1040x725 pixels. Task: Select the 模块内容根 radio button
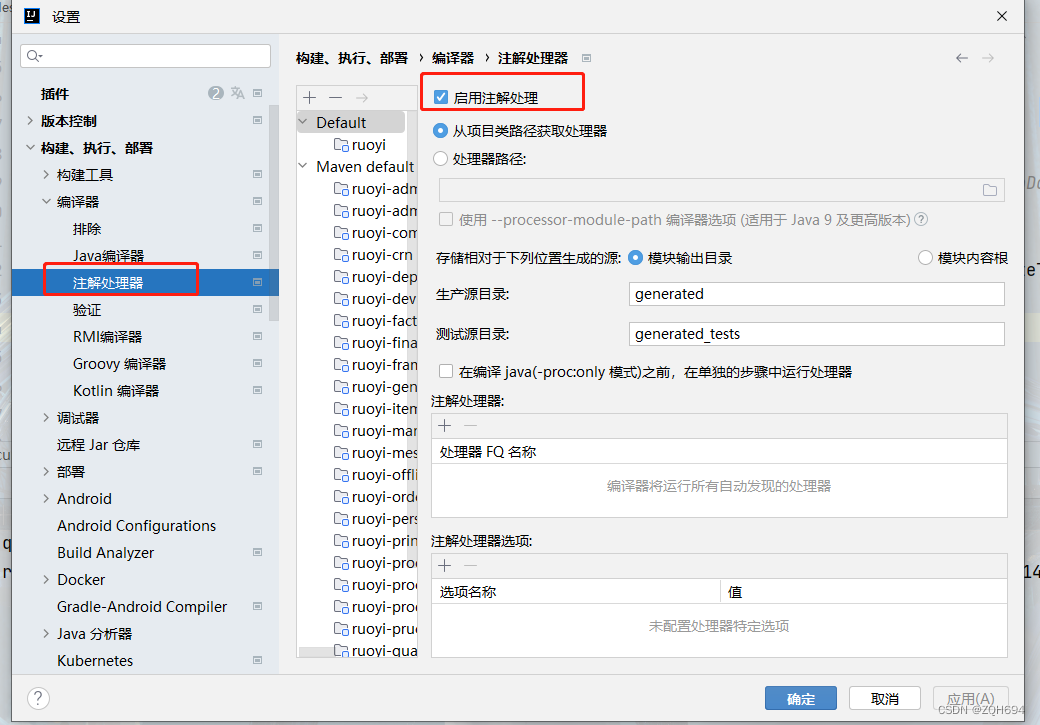925,256
